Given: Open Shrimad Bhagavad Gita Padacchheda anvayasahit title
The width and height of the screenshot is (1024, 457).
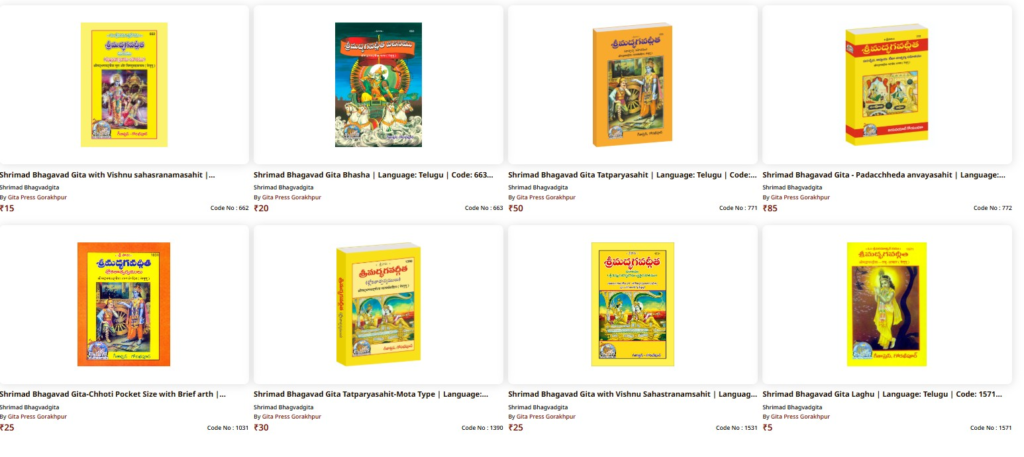Looking at the screenshot, I should click(x=884, y=175).
